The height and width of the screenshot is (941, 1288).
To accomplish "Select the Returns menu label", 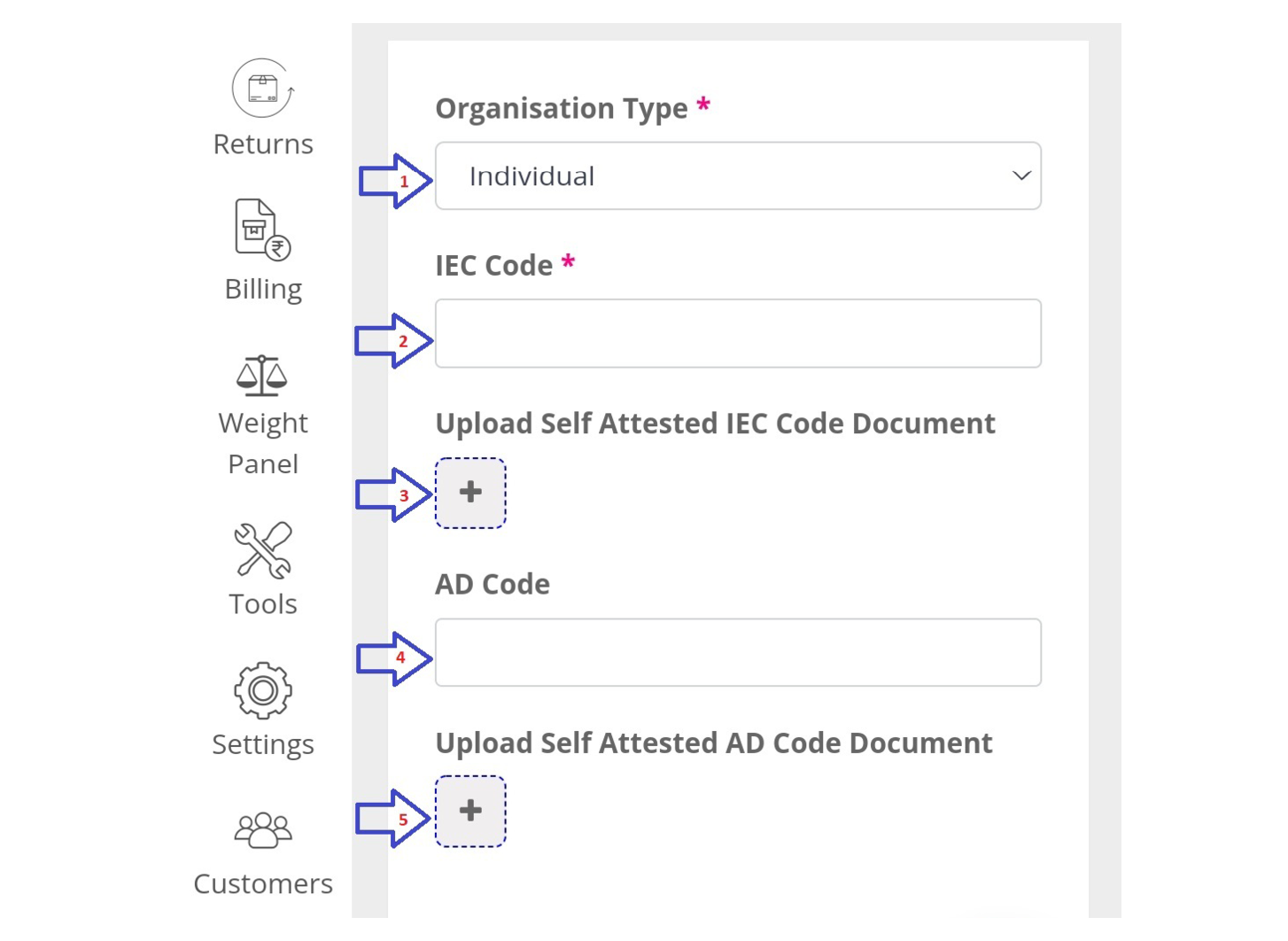I will click(263, 144).
